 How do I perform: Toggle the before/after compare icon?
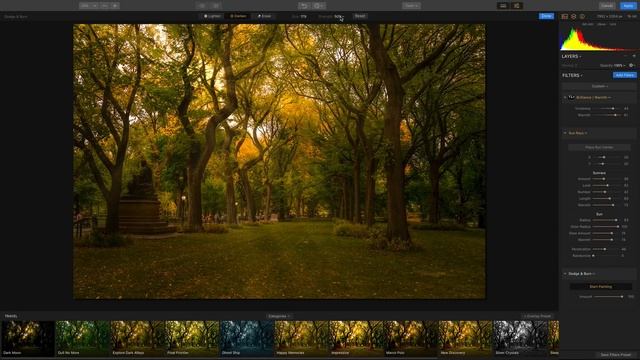[x=216, y=6]
